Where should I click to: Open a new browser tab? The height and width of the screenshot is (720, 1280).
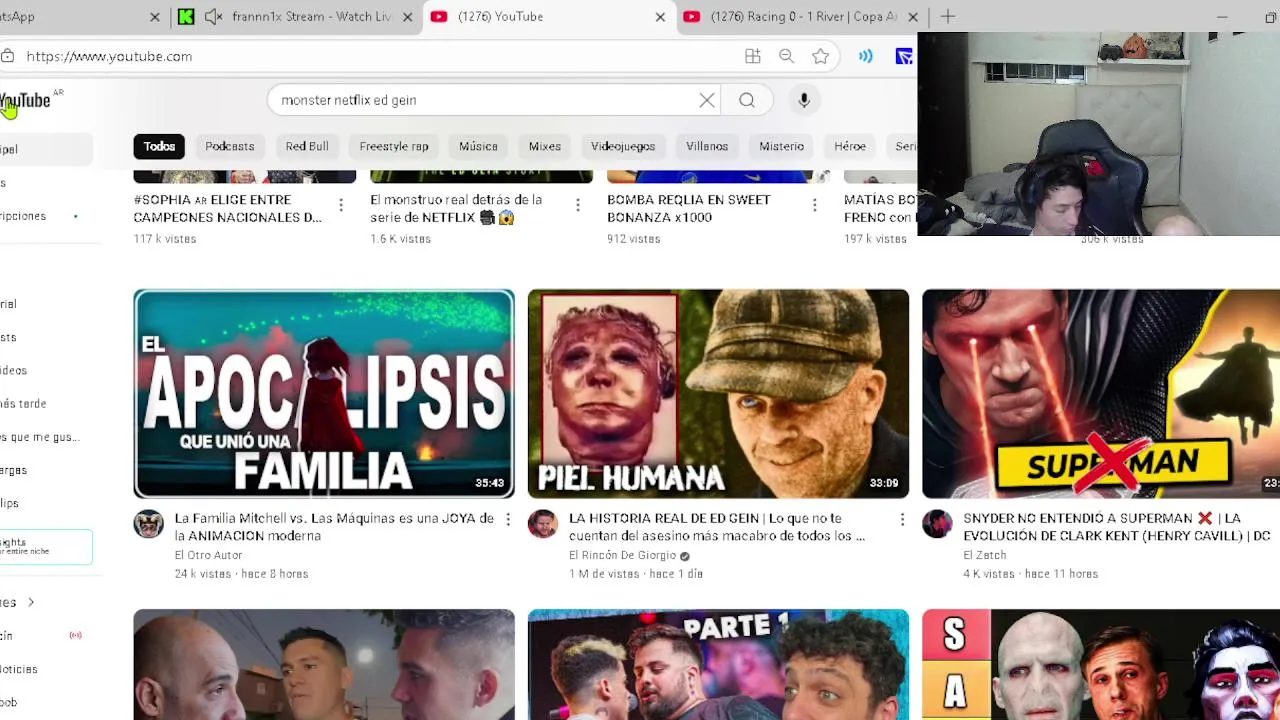pos(948,17)
